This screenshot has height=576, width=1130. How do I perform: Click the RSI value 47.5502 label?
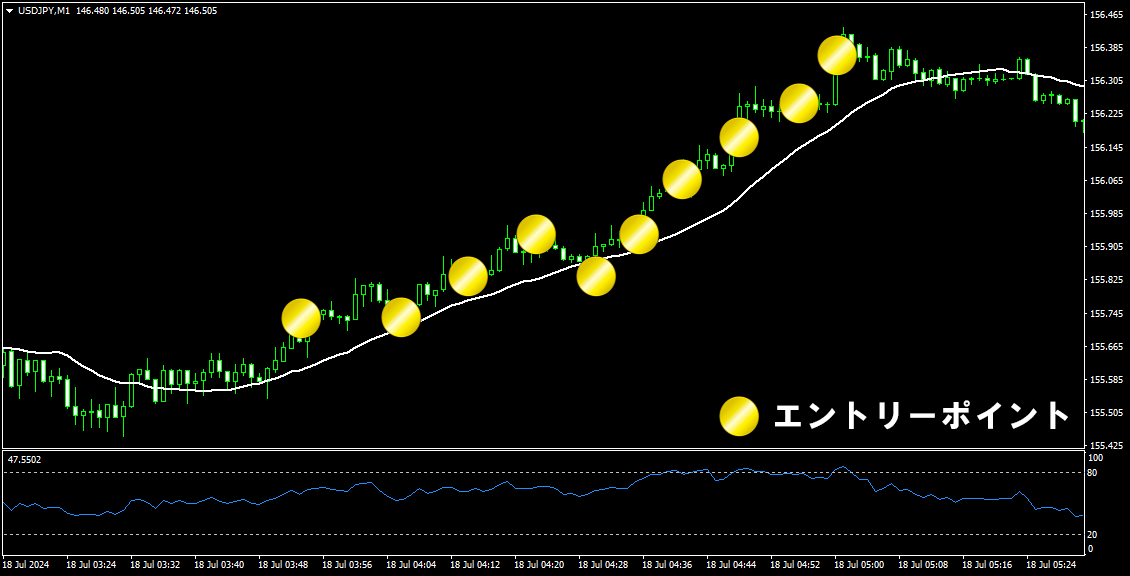click(x=25, y=458)
